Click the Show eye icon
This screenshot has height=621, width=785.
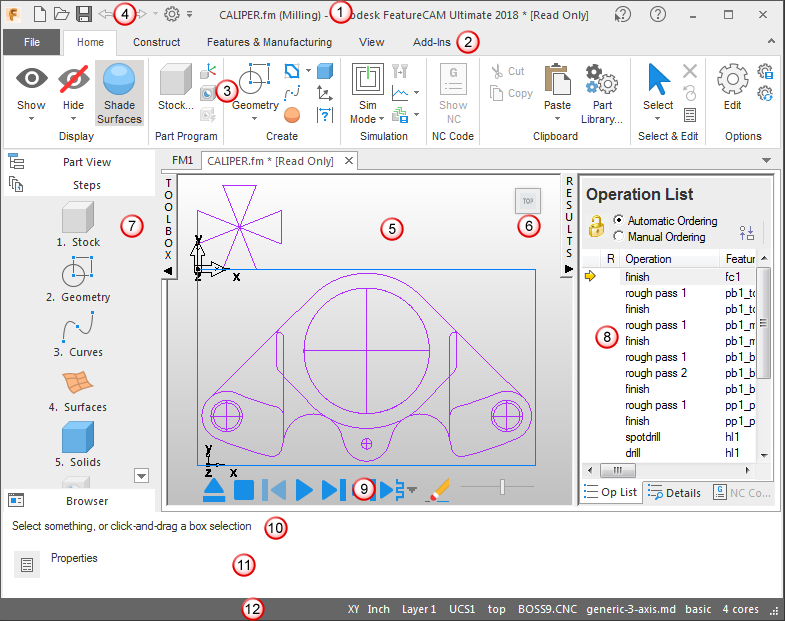coord(32,79)
